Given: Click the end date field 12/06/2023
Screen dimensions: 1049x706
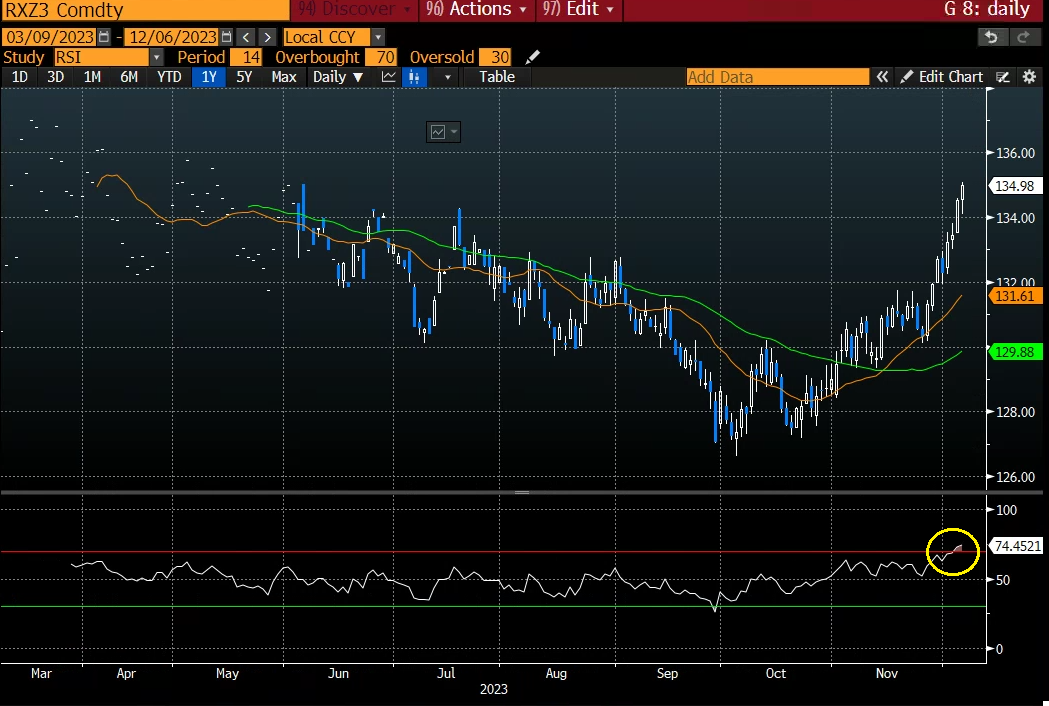Looking at the screenshot, I should [173, 37].
